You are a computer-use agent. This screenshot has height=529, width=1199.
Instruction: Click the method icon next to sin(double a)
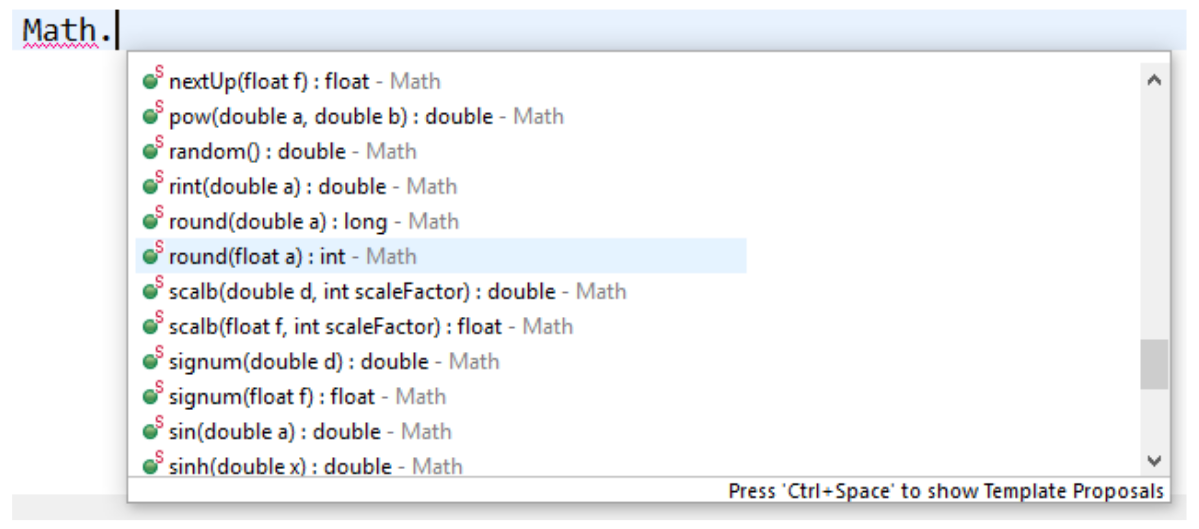[152, 432]
